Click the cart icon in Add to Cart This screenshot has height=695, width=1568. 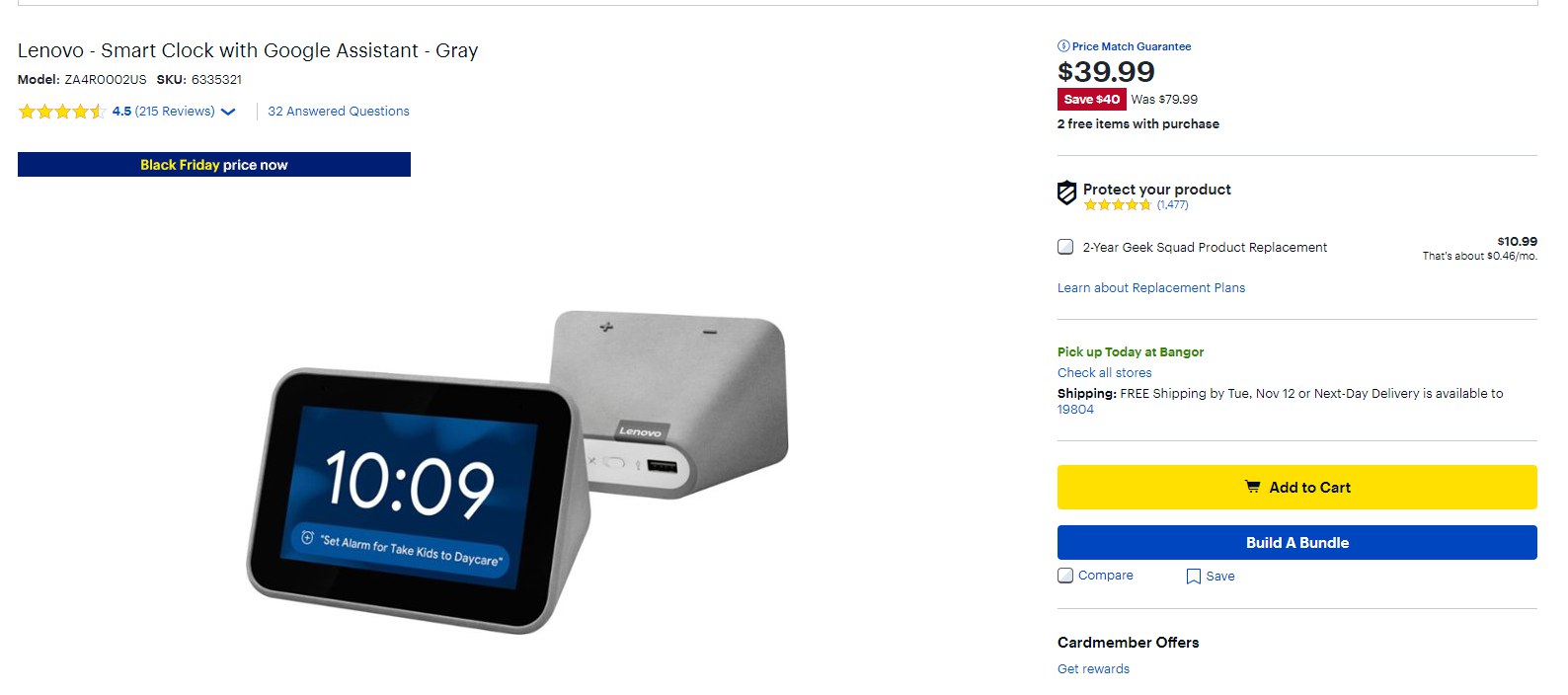pos(1252,487)
